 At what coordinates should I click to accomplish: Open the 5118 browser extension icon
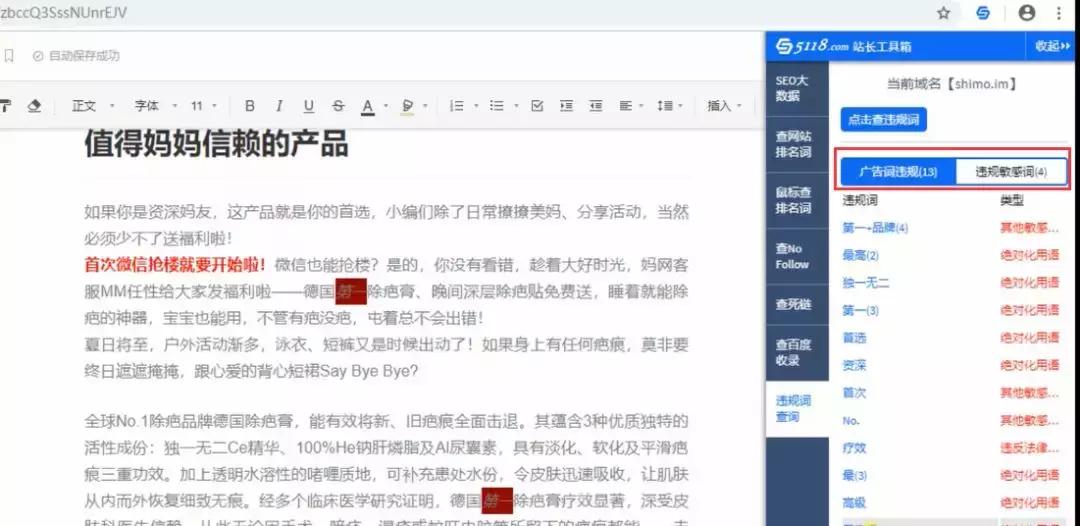coord(983,13)
